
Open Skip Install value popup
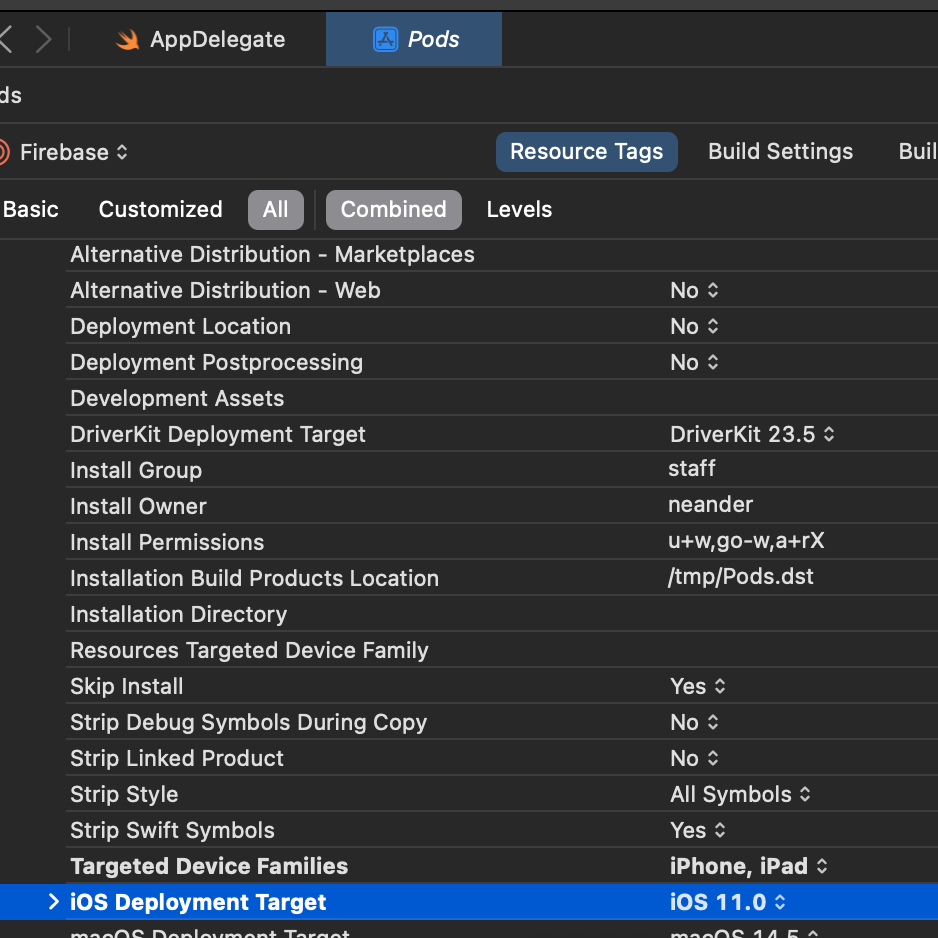coord(698,686)
